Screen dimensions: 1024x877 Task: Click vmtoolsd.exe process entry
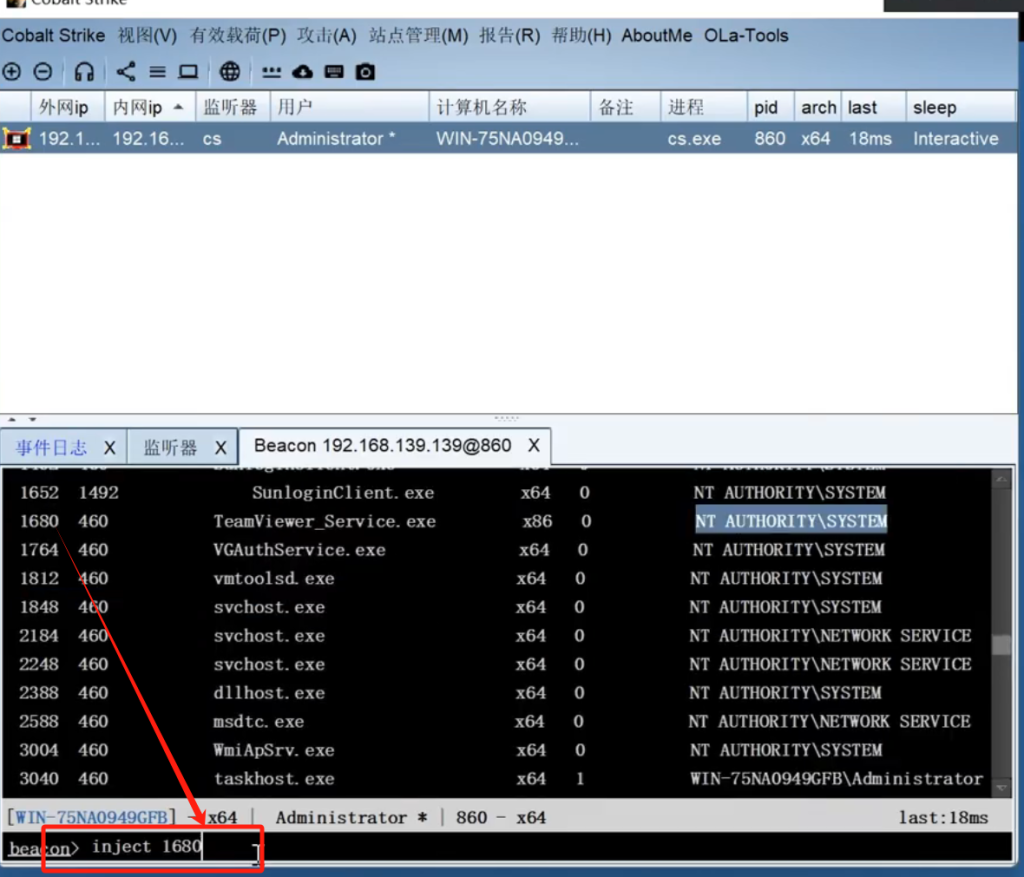[x=274, y=579]
